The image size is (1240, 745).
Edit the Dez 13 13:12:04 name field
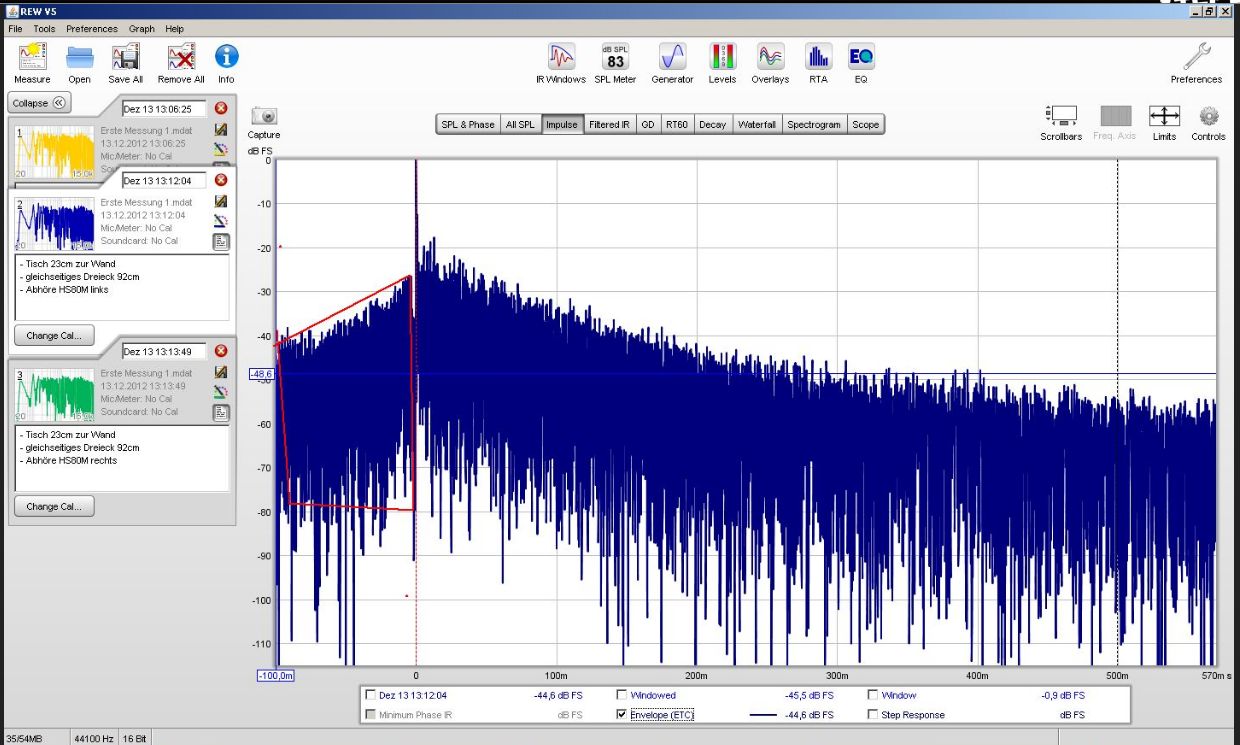(x=164, y=181)
